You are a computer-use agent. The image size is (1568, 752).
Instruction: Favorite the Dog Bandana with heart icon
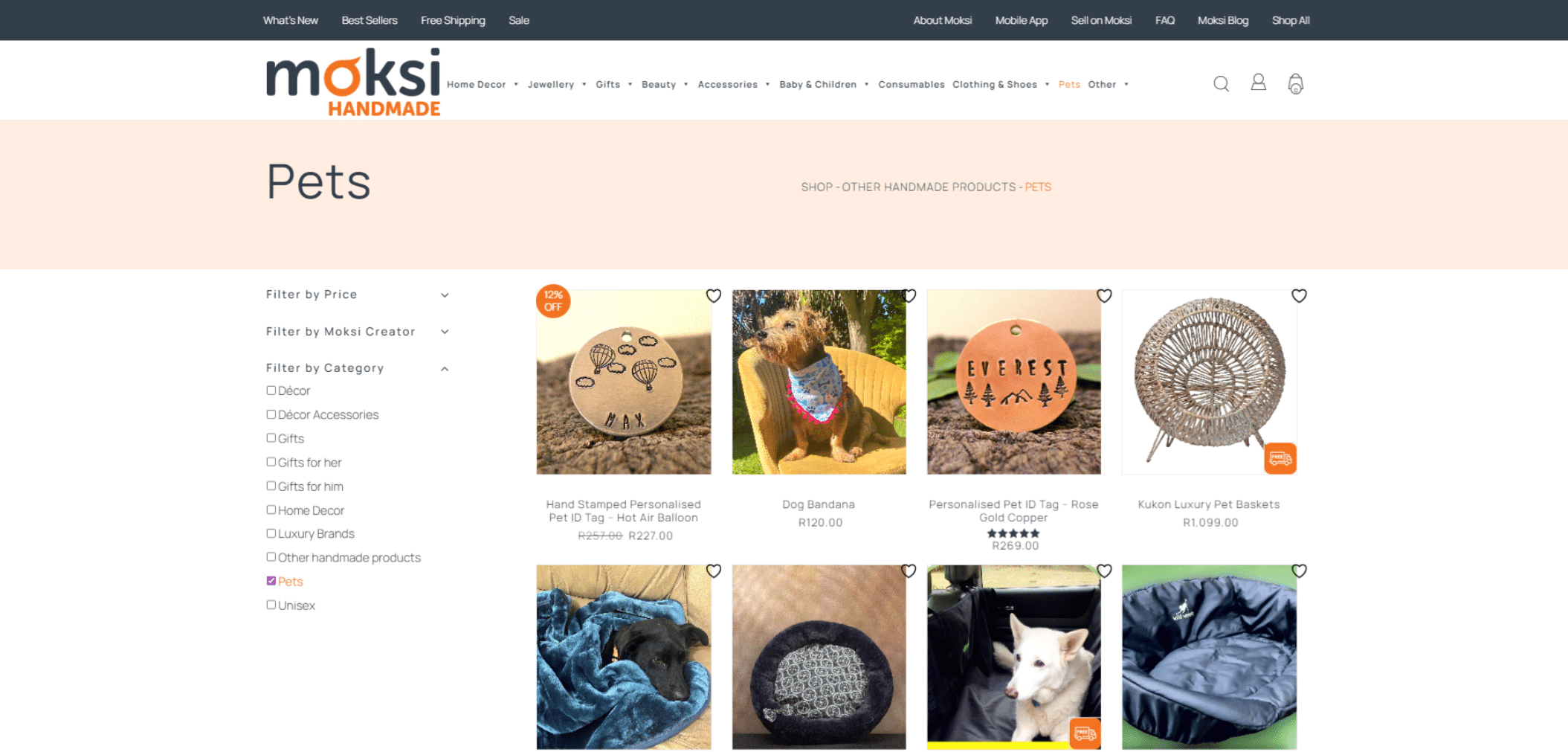tap(909, 296)
